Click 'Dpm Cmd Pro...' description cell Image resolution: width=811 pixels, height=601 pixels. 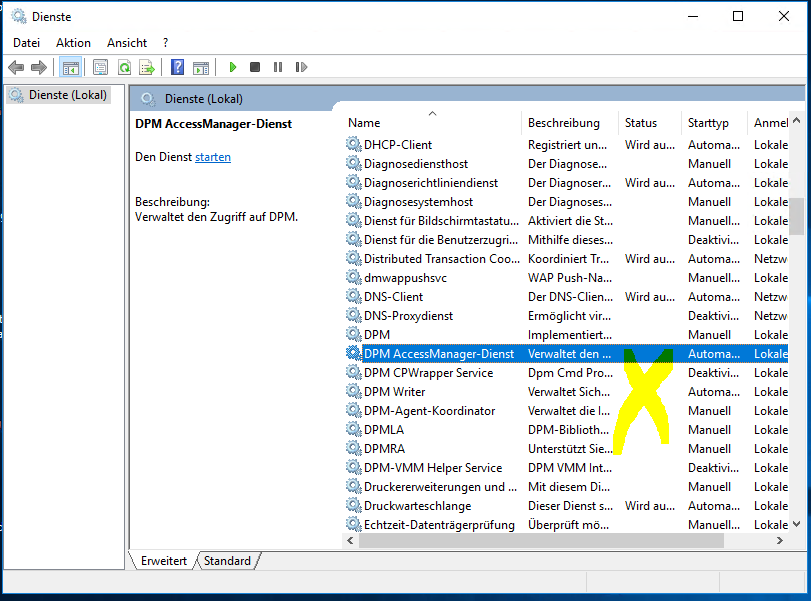click(x=570, y=372)
